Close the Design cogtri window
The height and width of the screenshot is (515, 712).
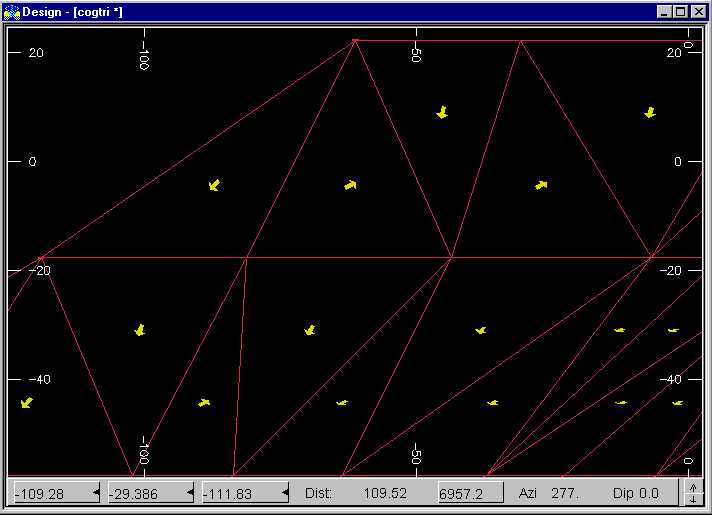(x=697, y=11)
